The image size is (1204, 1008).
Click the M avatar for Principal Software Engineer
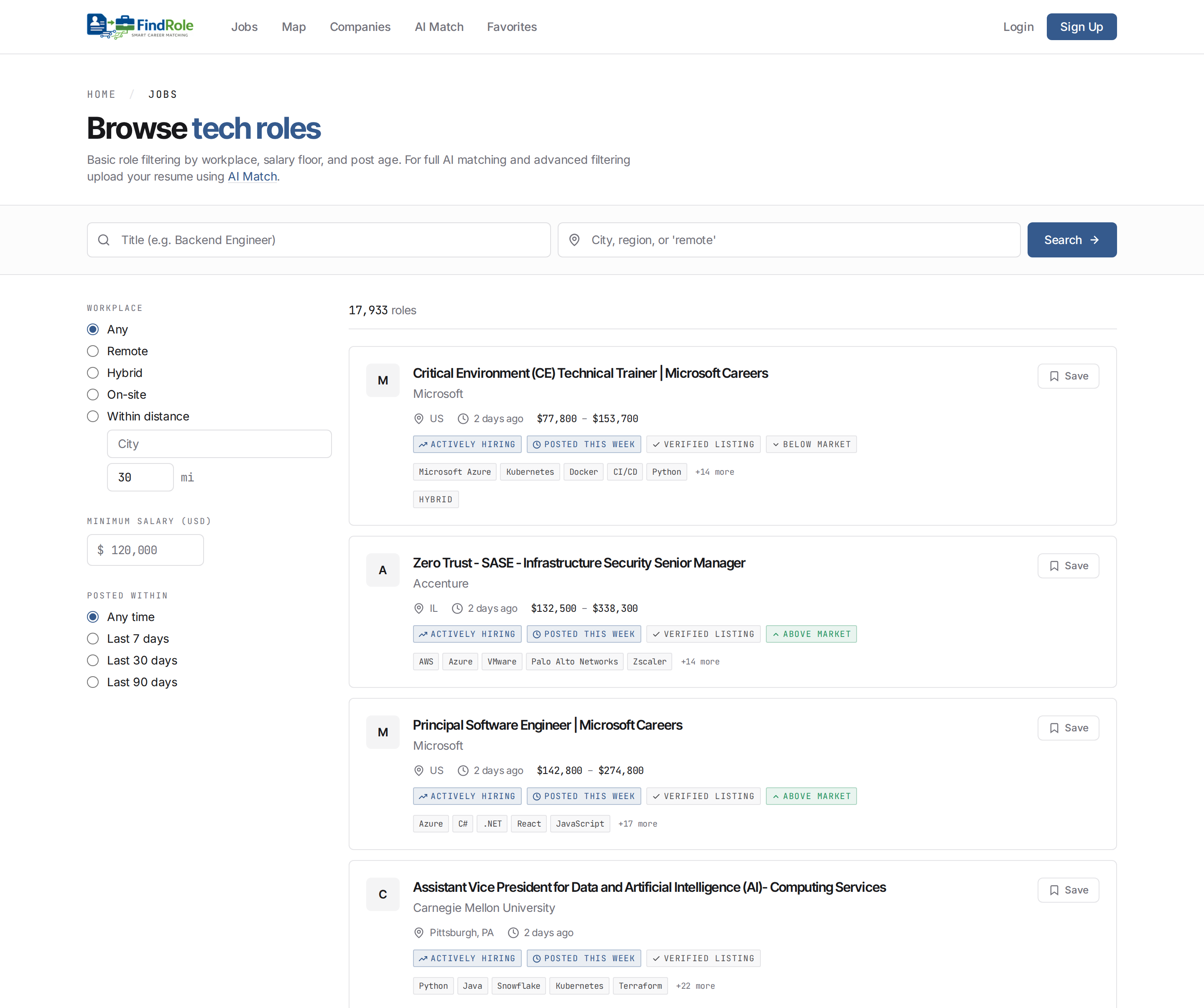click(x=383, y=732)
